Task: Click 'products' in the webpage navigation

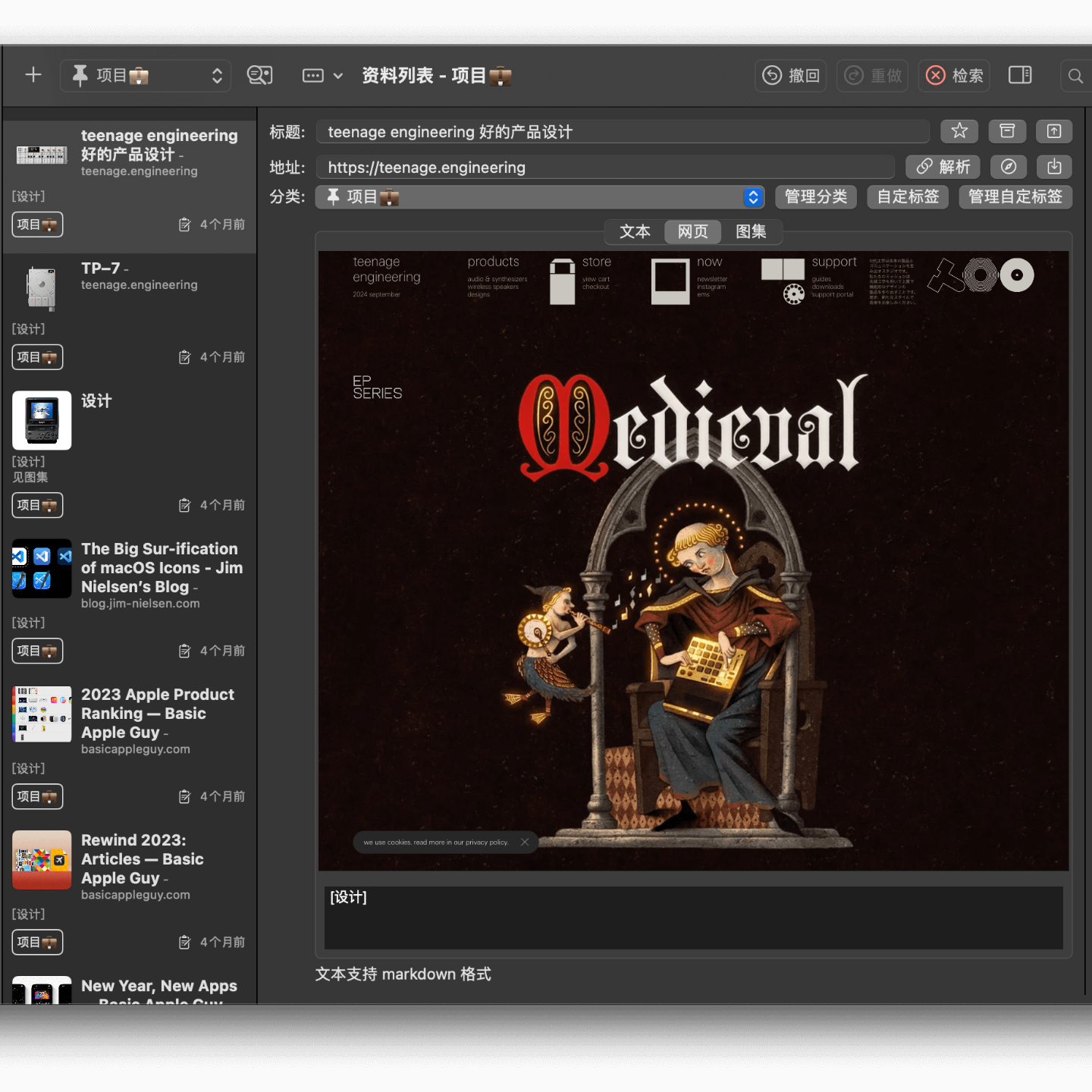Action: pyautogui.click(x=493, y=262)
